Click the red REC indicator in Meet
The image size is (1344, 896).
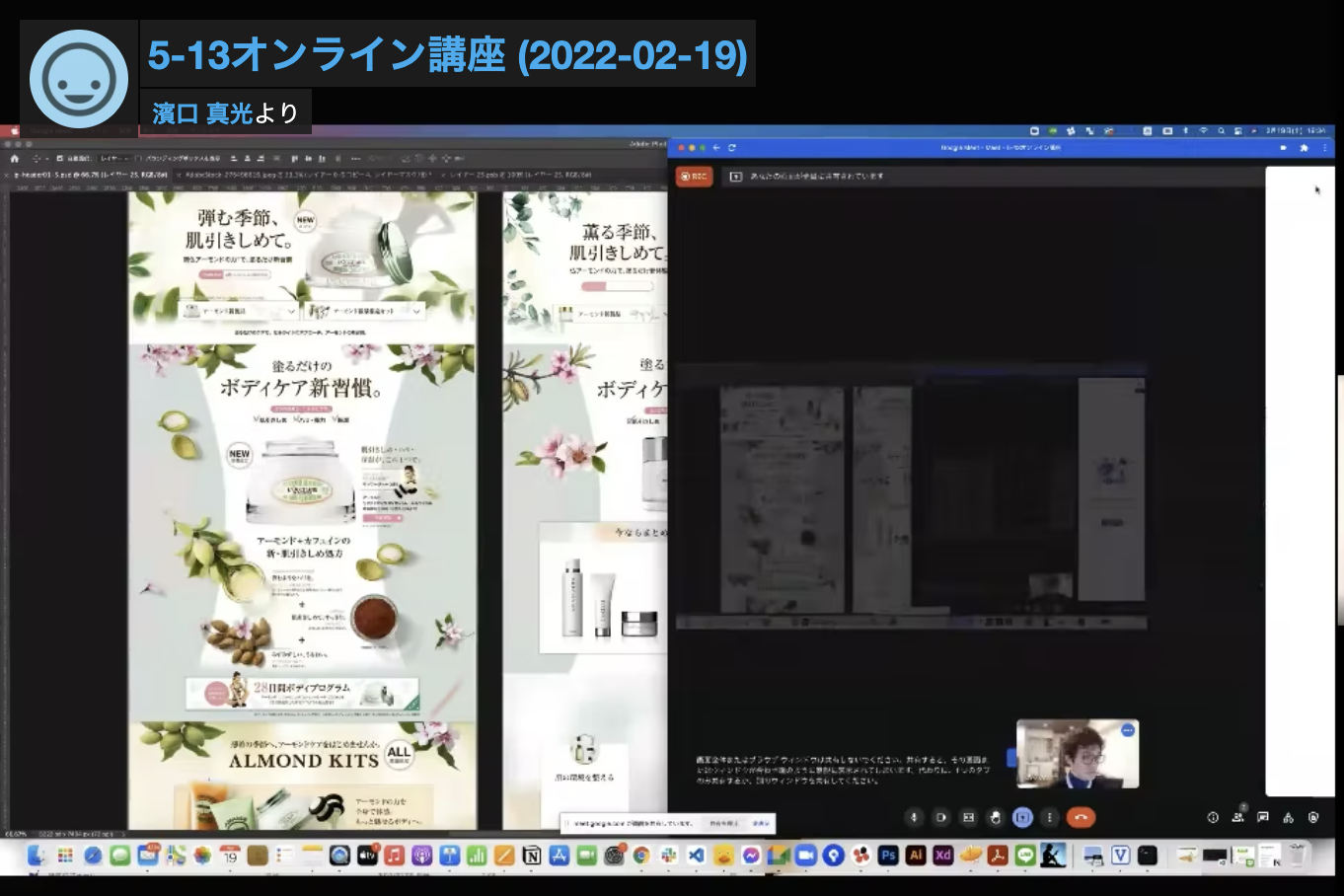point(695,176)
